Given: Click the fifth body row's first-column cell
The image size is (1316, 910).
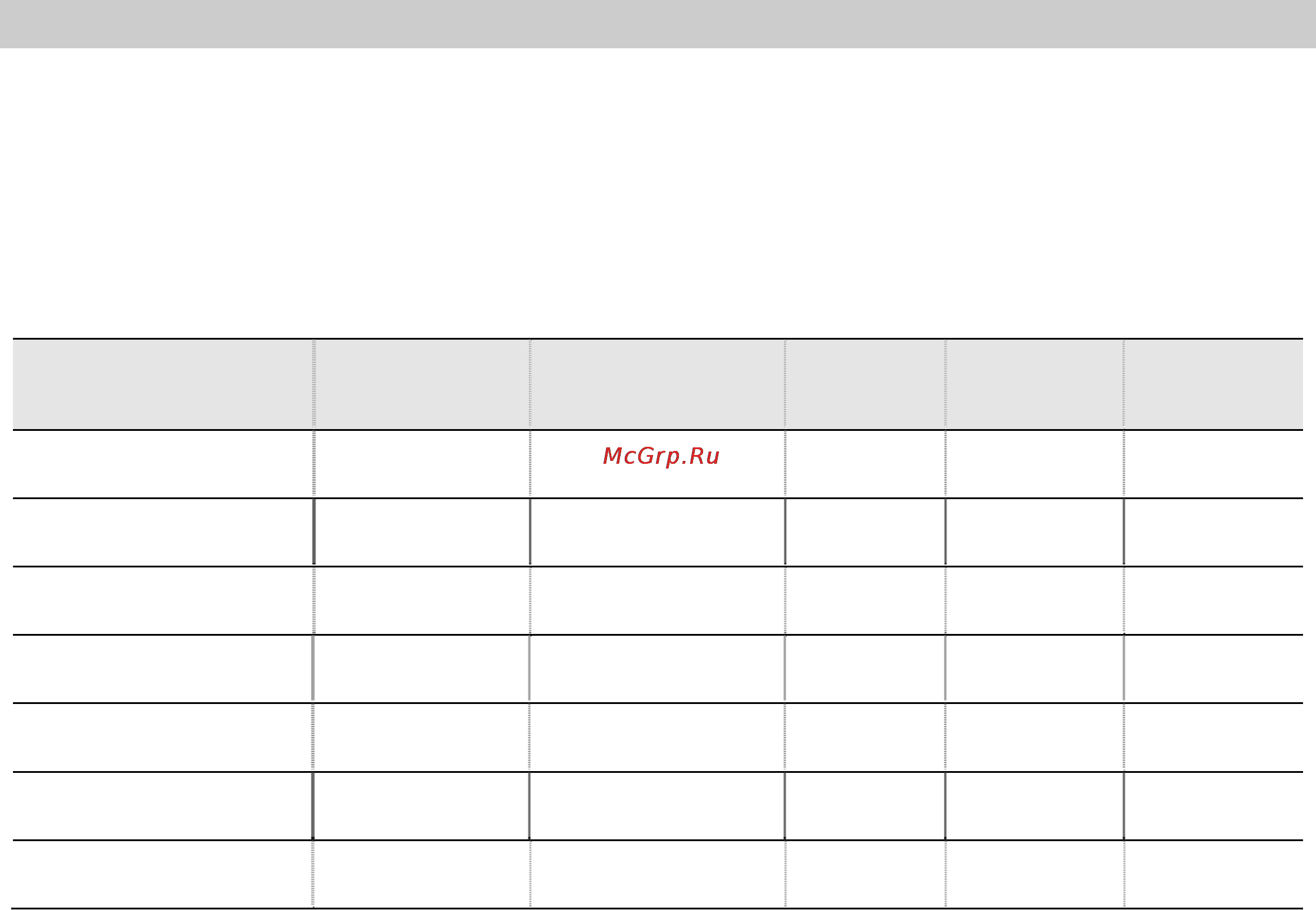Looking at the screenshot, I should click(163, 737).
